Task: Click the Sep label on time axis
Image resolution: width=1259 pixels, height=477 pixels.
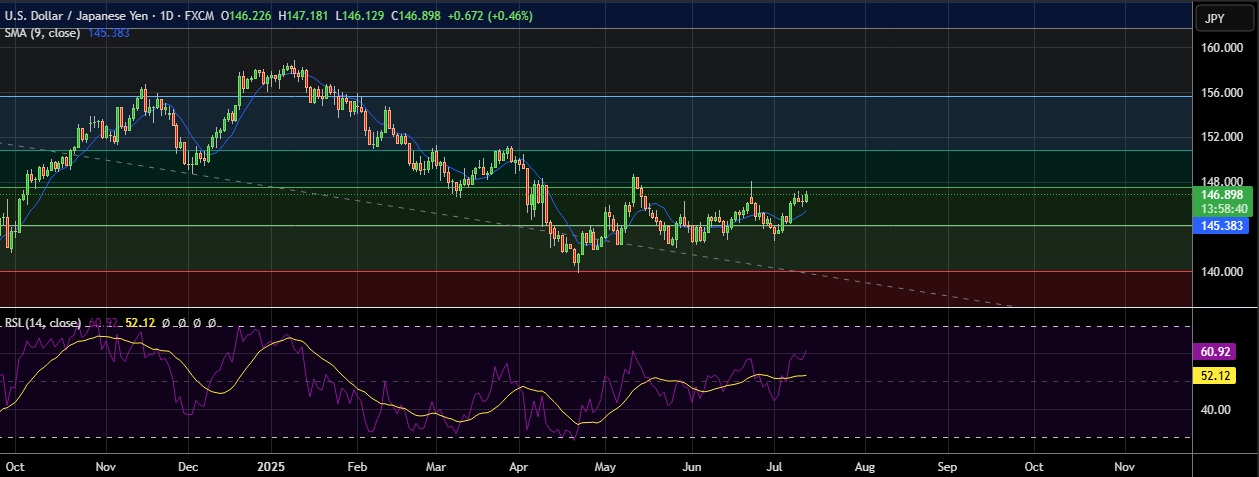Action: (x=947, y=466)
